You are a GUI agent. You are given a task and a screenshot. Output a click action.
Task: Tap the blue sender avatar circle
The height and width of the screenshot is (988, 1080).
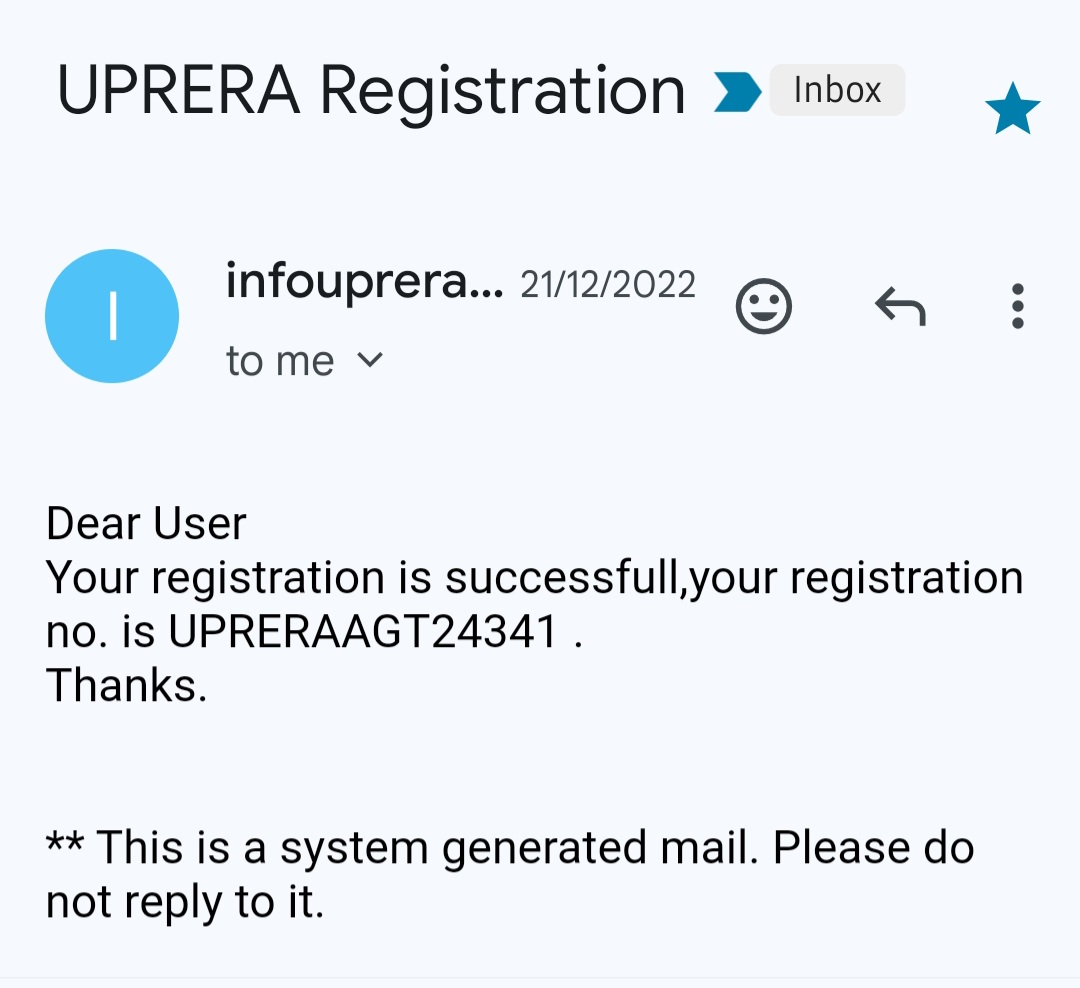112,316
